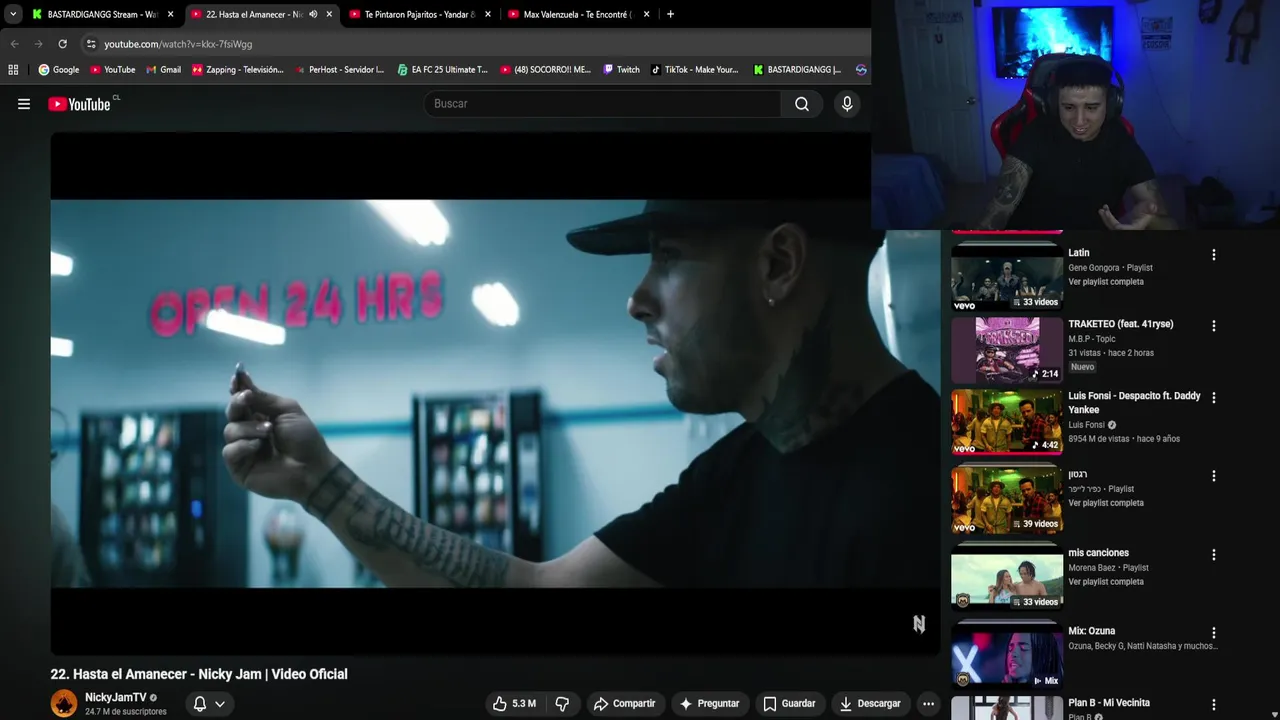Open the apps grid in bookmarks bar
This screenshot has width=1280, height=720.
(13, 70)
